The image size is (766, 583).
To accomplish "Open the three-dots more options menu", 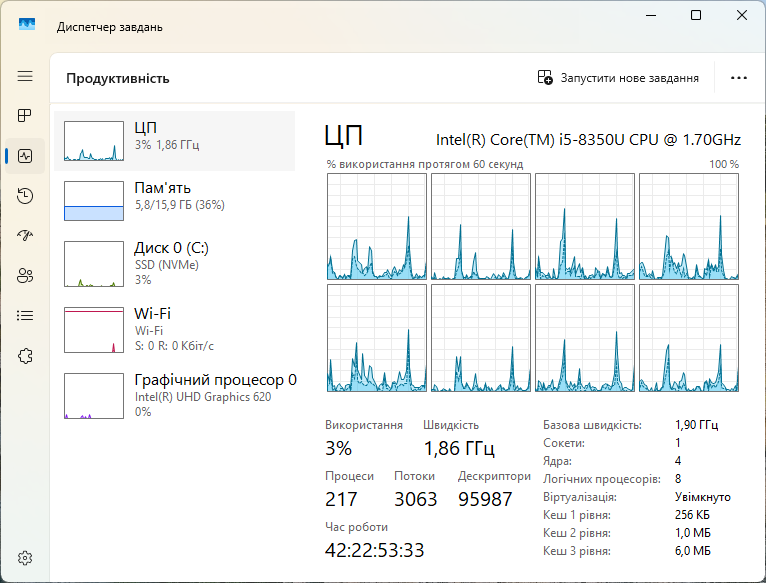I will click(x=739, y=78).
